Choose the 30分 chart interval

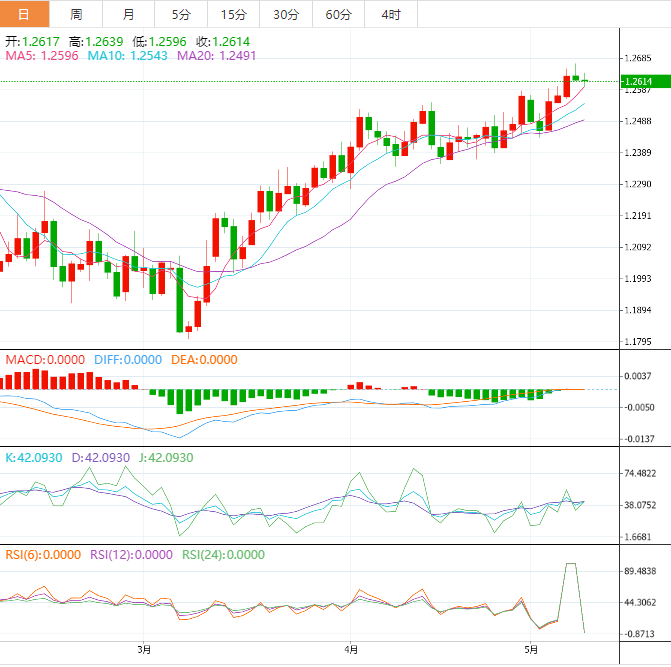286,14
